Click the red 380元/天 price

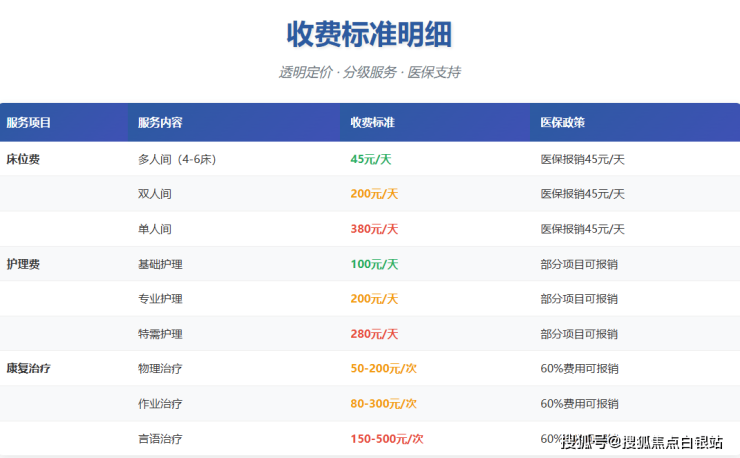[x=374, y=229]
